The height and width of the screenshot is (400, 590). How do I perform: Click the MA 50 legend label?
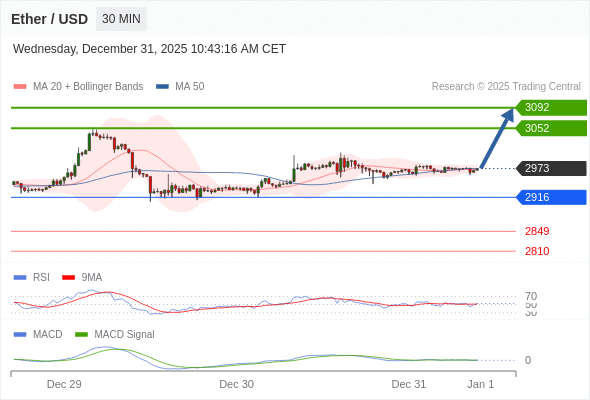coord(190,87)
